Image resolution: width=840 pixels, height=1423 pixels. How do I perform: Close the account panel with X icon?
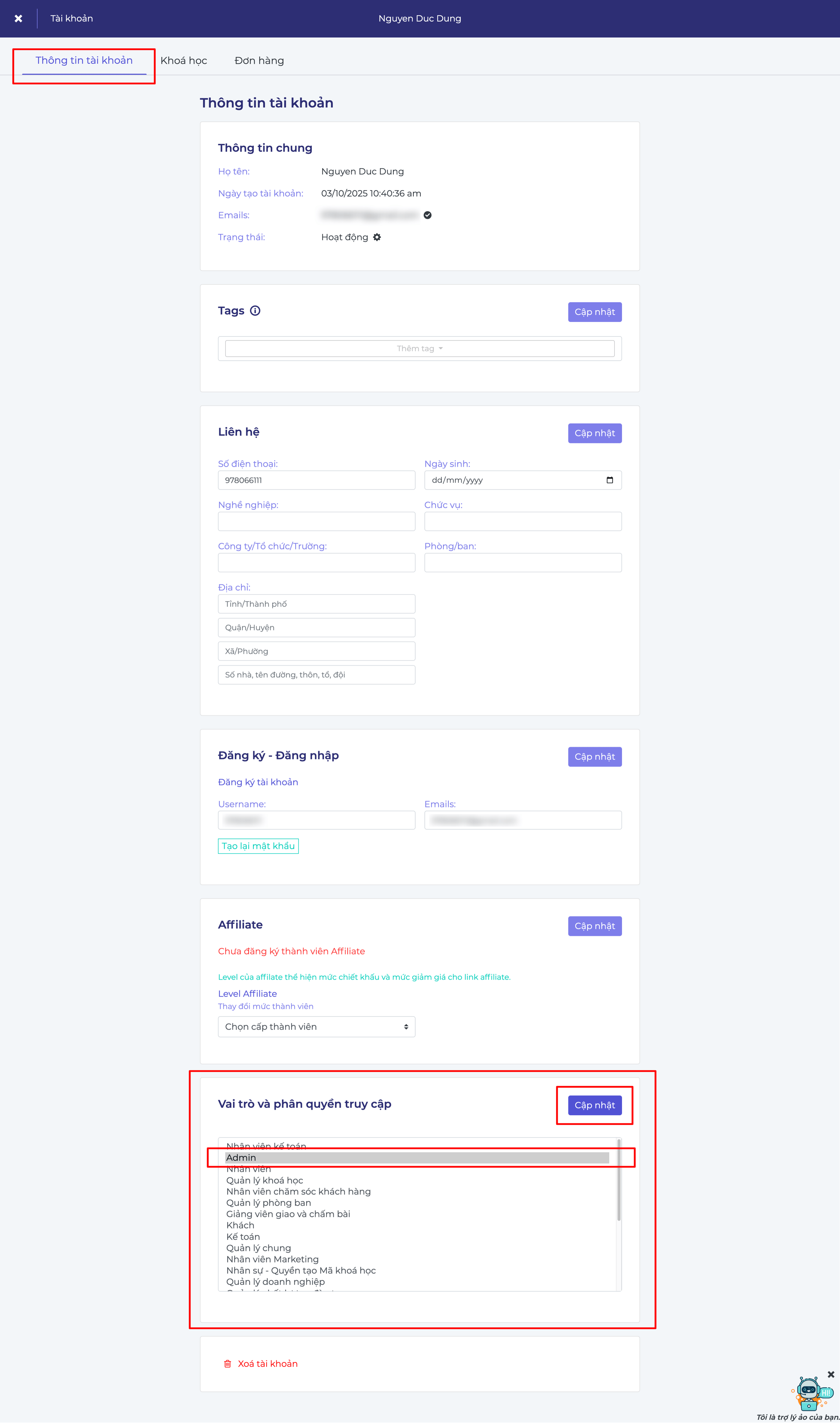[18, 19]
